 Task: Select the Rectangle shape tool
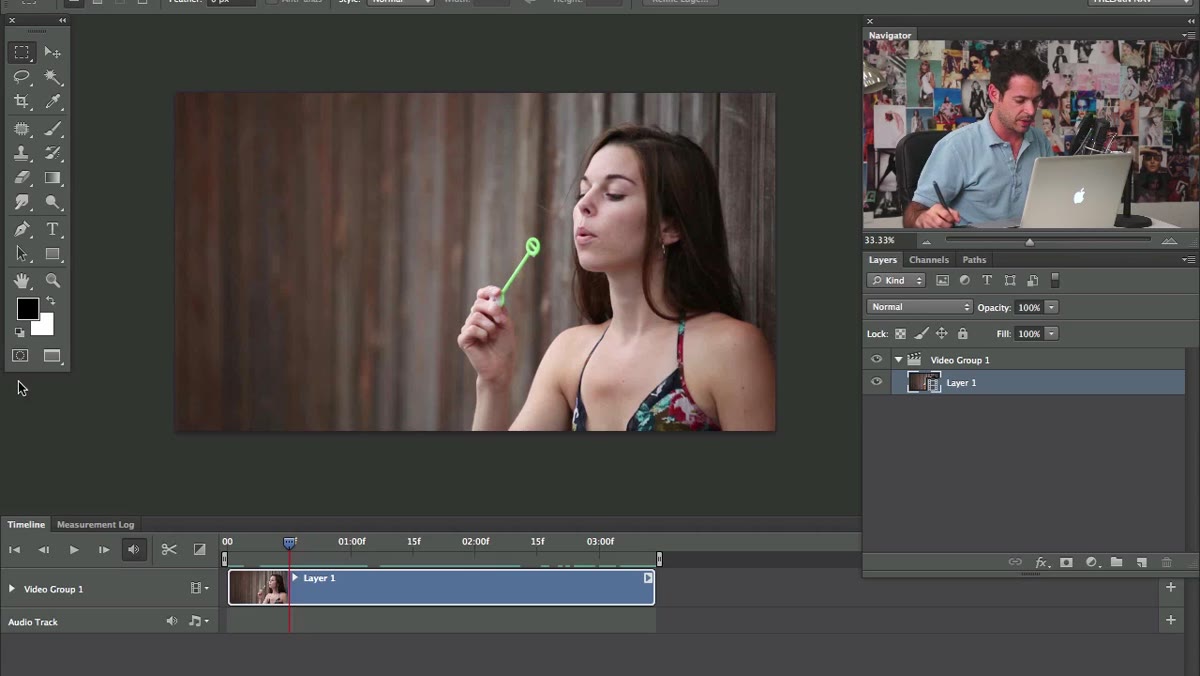click(53, 254)
